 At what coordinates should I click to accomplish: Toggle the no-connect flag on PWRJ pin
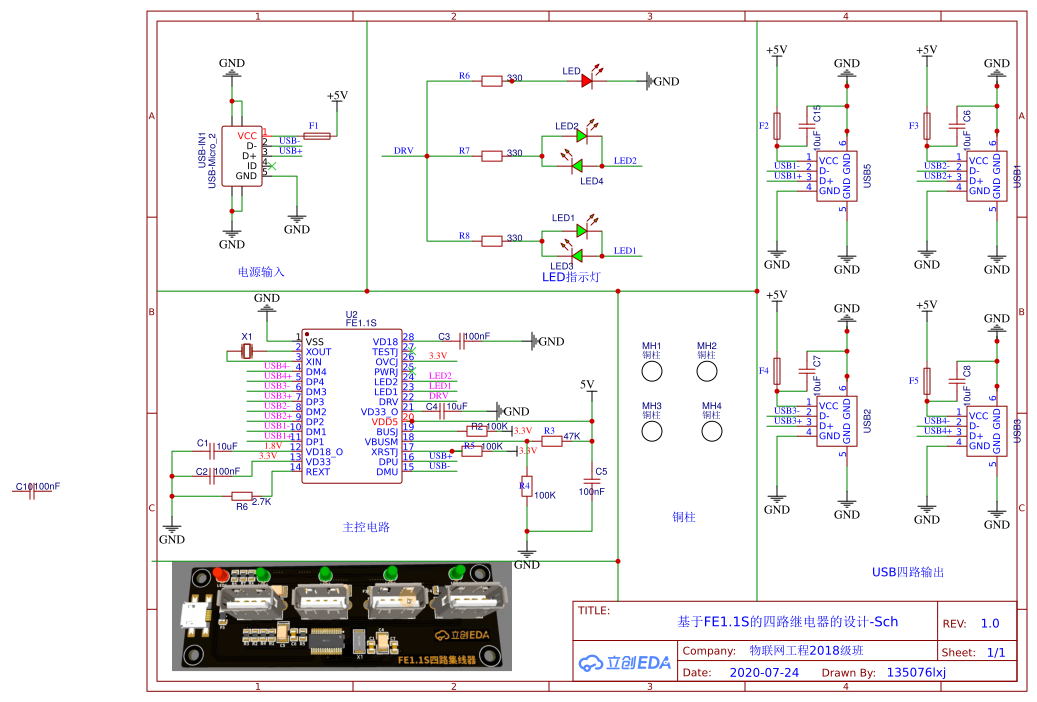412,371
